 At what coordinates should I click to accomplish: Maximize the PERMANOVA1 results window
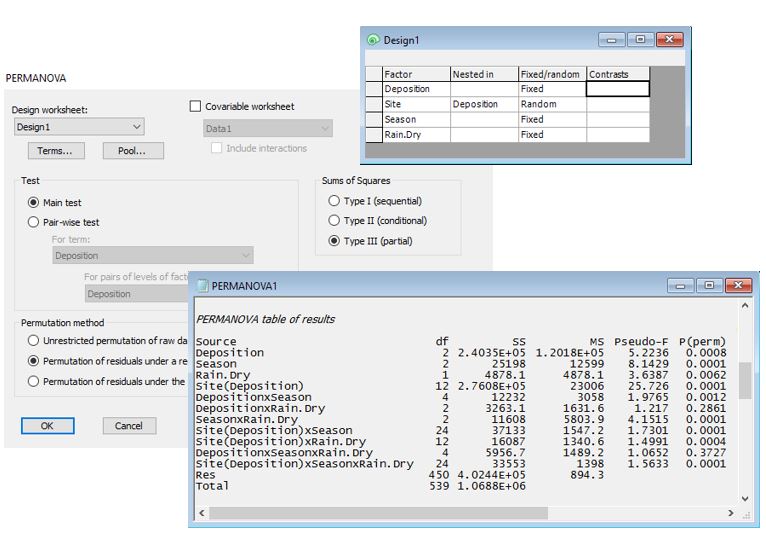pyautogui.click(x=709, y=285)
